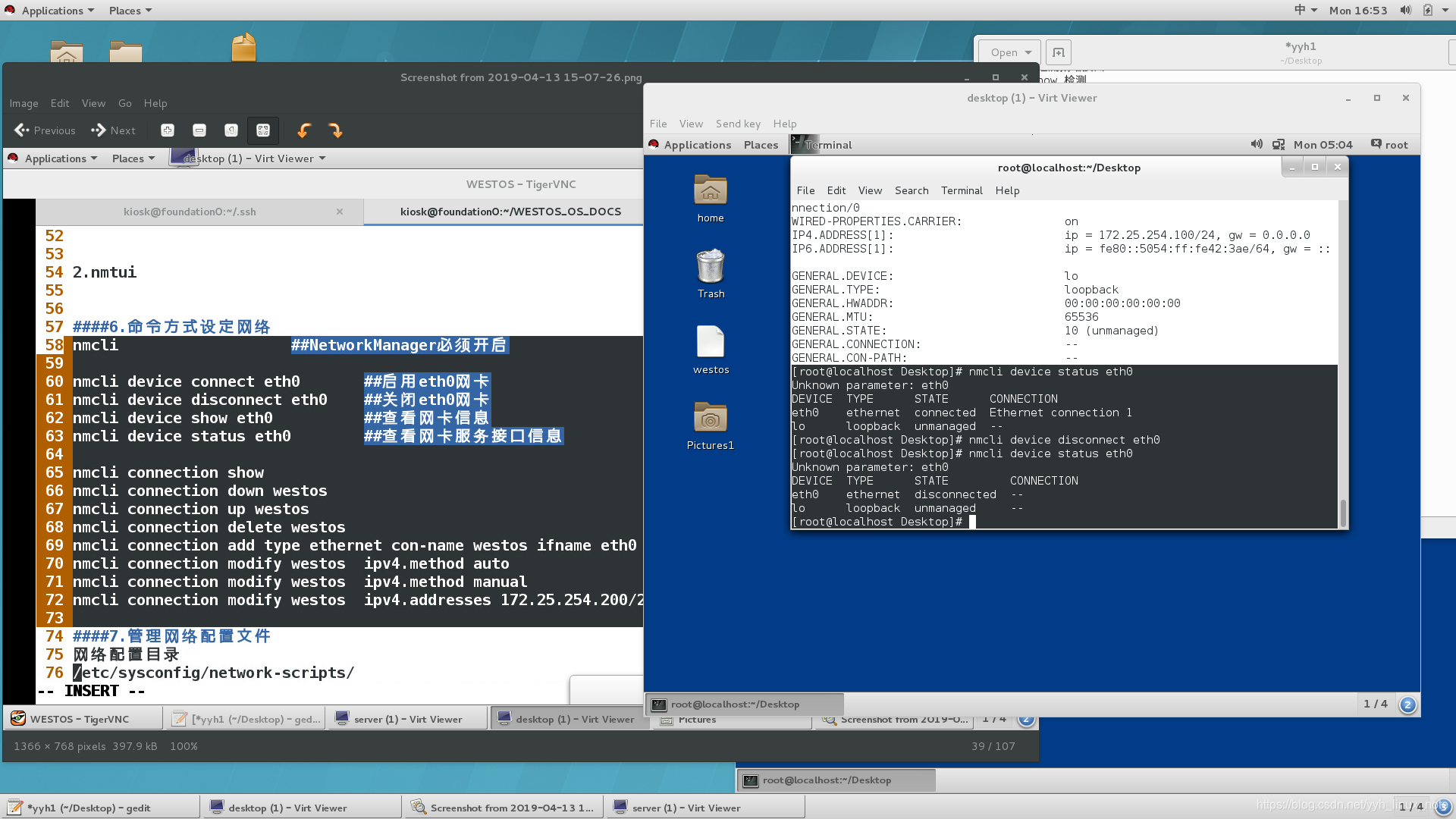Screen dimensions: 1456x819
Task: Click the zoom in icon in image viewer
Action: (168, 130)
